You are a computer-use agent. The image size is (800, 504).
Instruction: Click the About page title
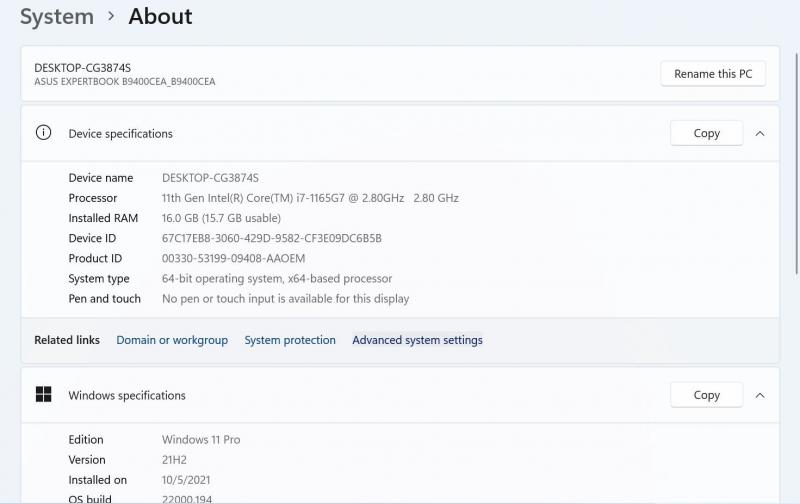[x=160, y=17]
